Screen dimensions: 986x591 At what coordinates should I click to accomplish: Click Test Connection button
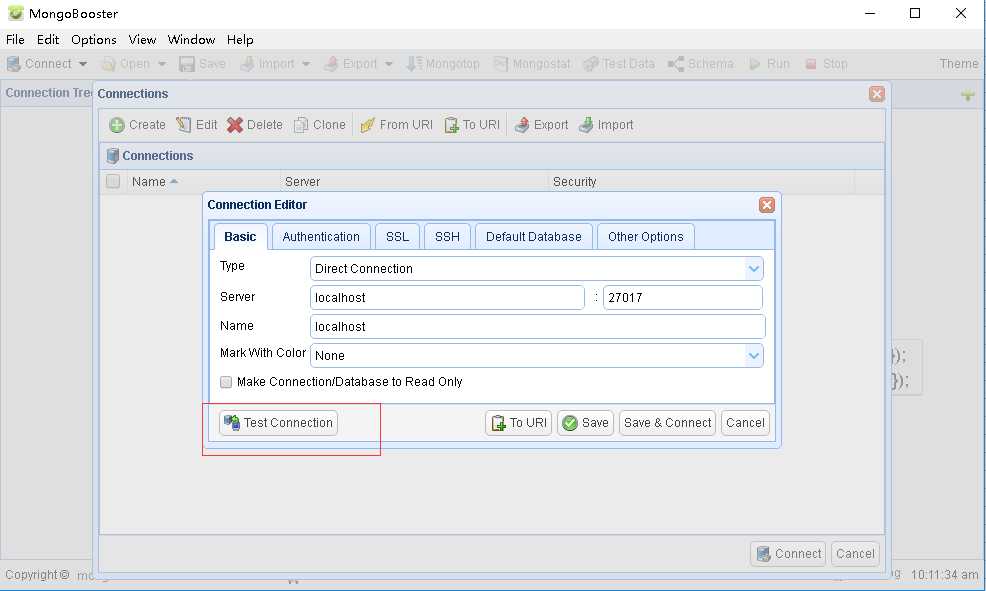pyautogui.click(x=279, y=423)
